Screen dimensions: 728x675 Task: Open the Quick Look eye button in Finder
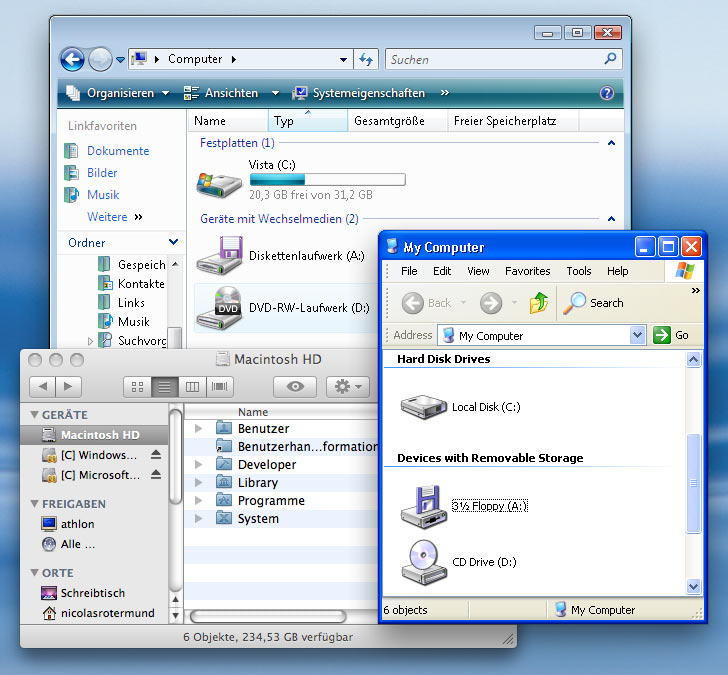coord(294,386)
